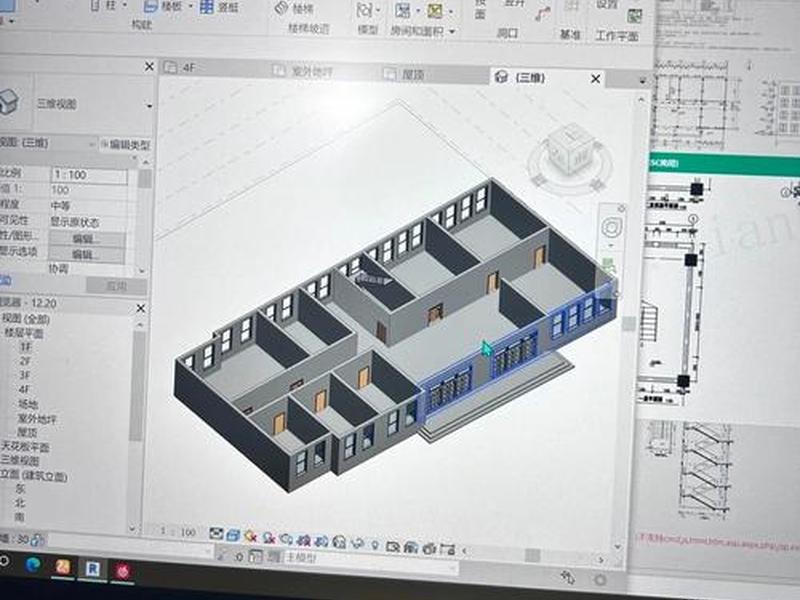Click the Highlight Displacement Sets icon

coord(429,548)
